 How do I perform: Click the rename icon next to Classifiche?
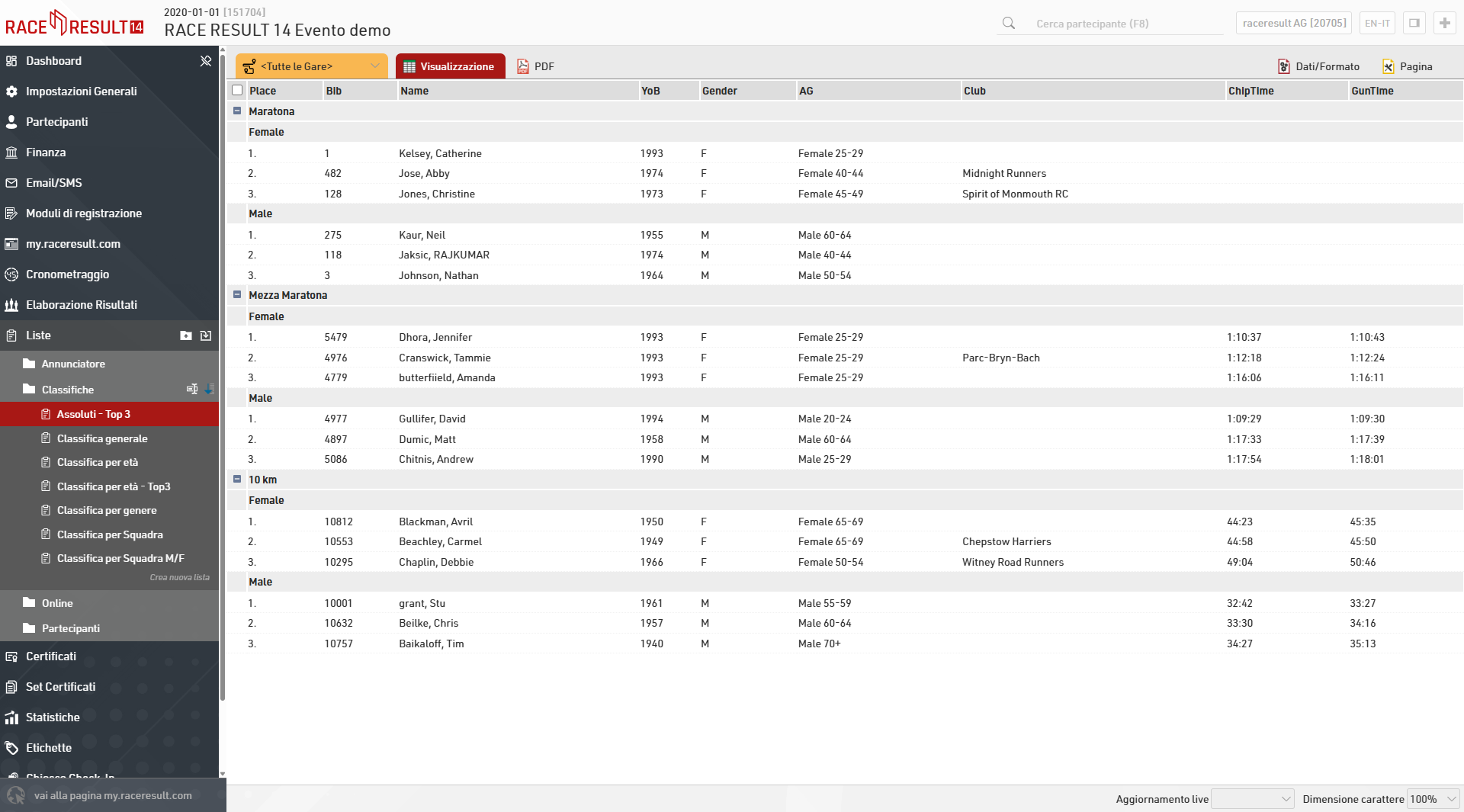pyautogui.click(x=191, y=390)
